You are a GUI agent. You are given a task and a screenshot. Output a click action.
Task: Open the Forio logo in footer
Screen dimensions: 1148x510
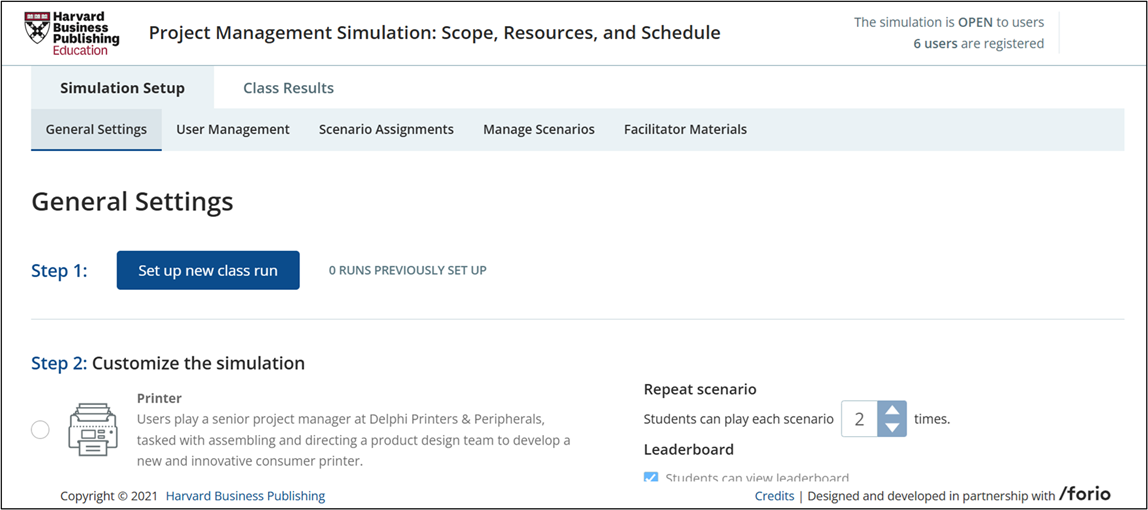(1085, 494)
